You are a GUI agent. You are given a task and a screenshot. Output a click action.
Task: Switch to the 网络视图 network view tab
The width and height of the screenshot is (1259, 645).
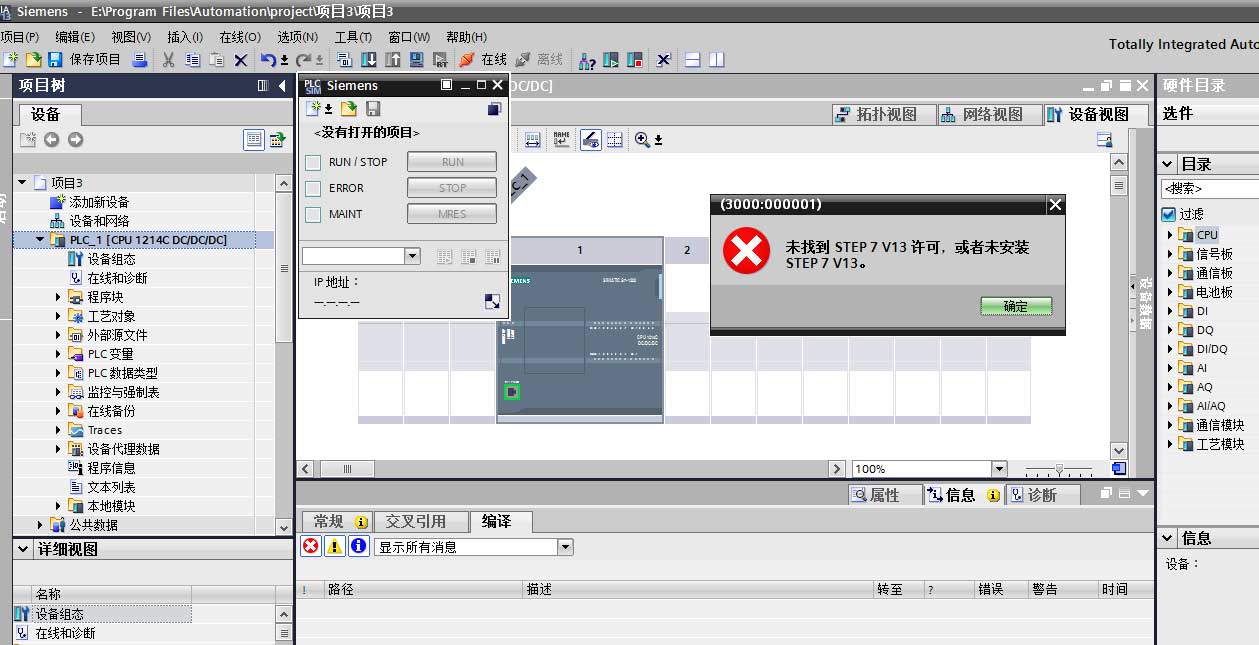click(990, 114)
